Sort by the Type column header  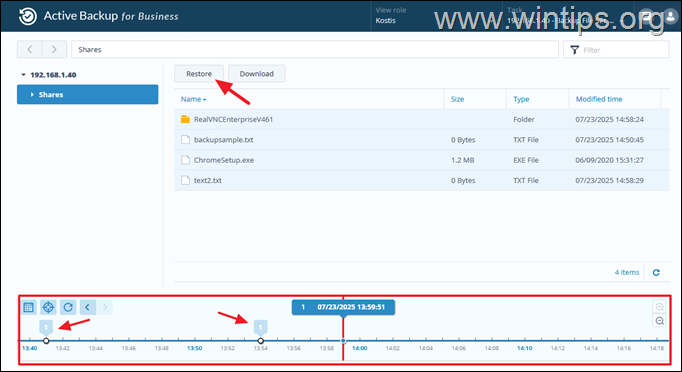(521, 99)
